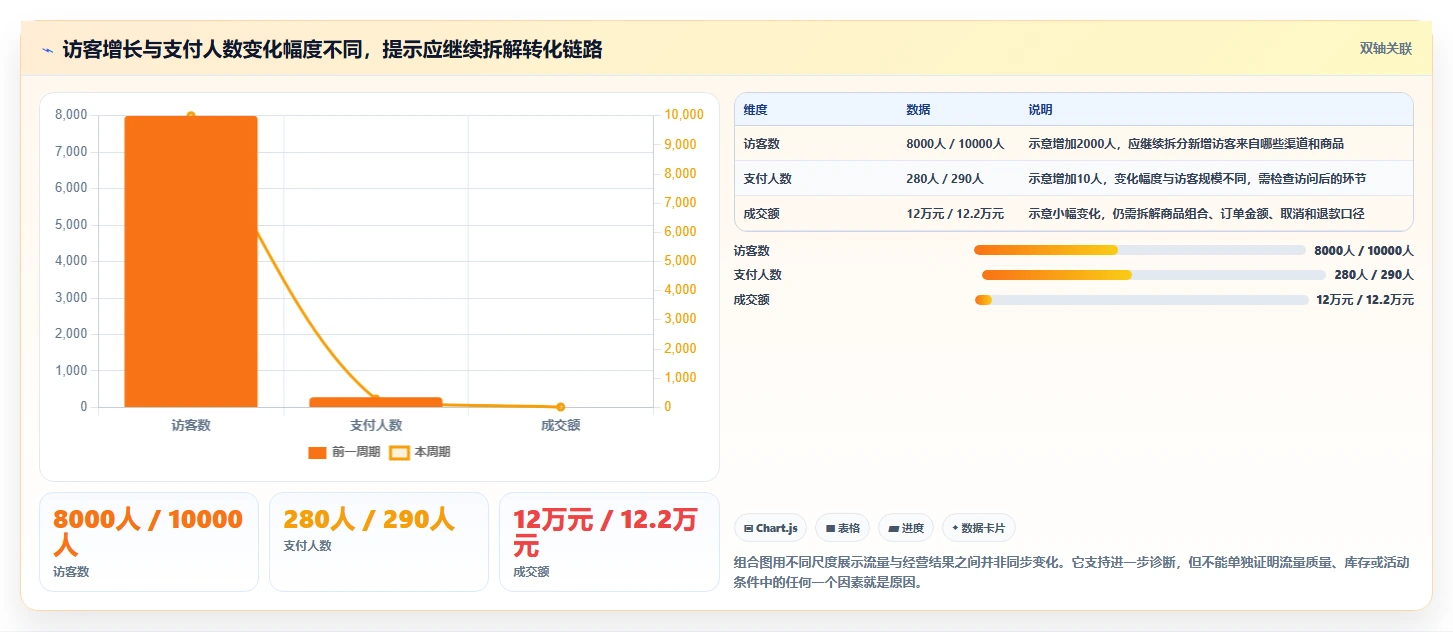The width and height of the screenshot is (1453, 632).
Task: Click the note starting 示意增加2000人
Action: point(1186,144)
